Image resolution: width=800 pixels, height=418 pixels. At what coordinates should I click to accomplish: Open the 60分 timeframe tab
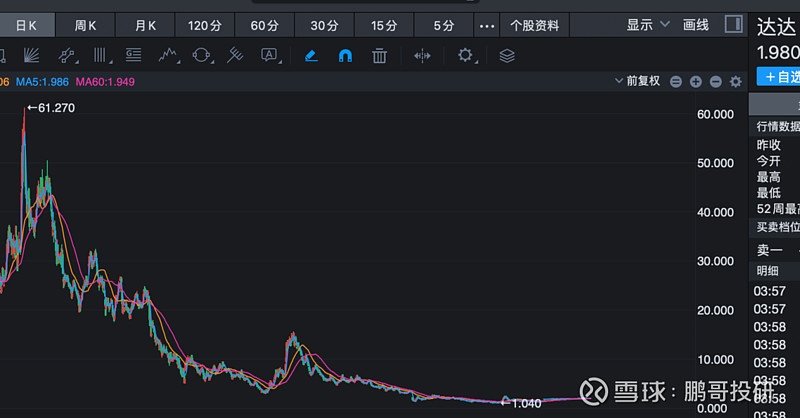pyautogui.click(x=264, y=26)
